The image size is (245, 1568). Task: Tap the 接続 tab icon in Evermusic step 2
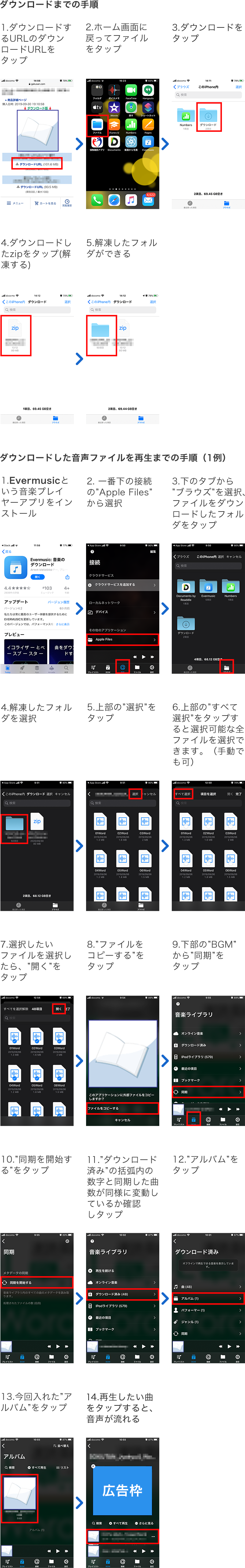(x=122, y=667)
